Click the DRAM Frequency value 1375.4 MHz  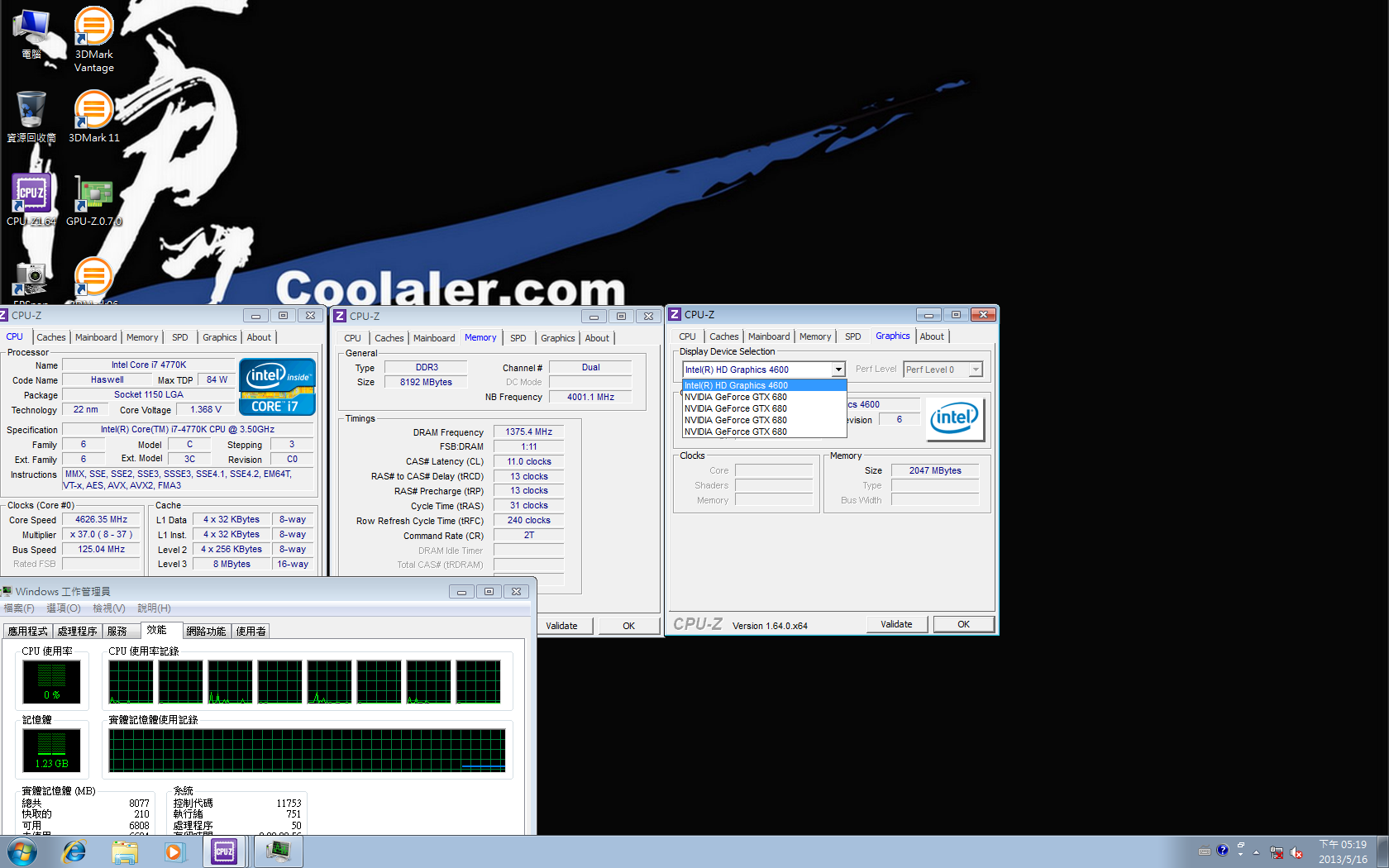point(529,432)
